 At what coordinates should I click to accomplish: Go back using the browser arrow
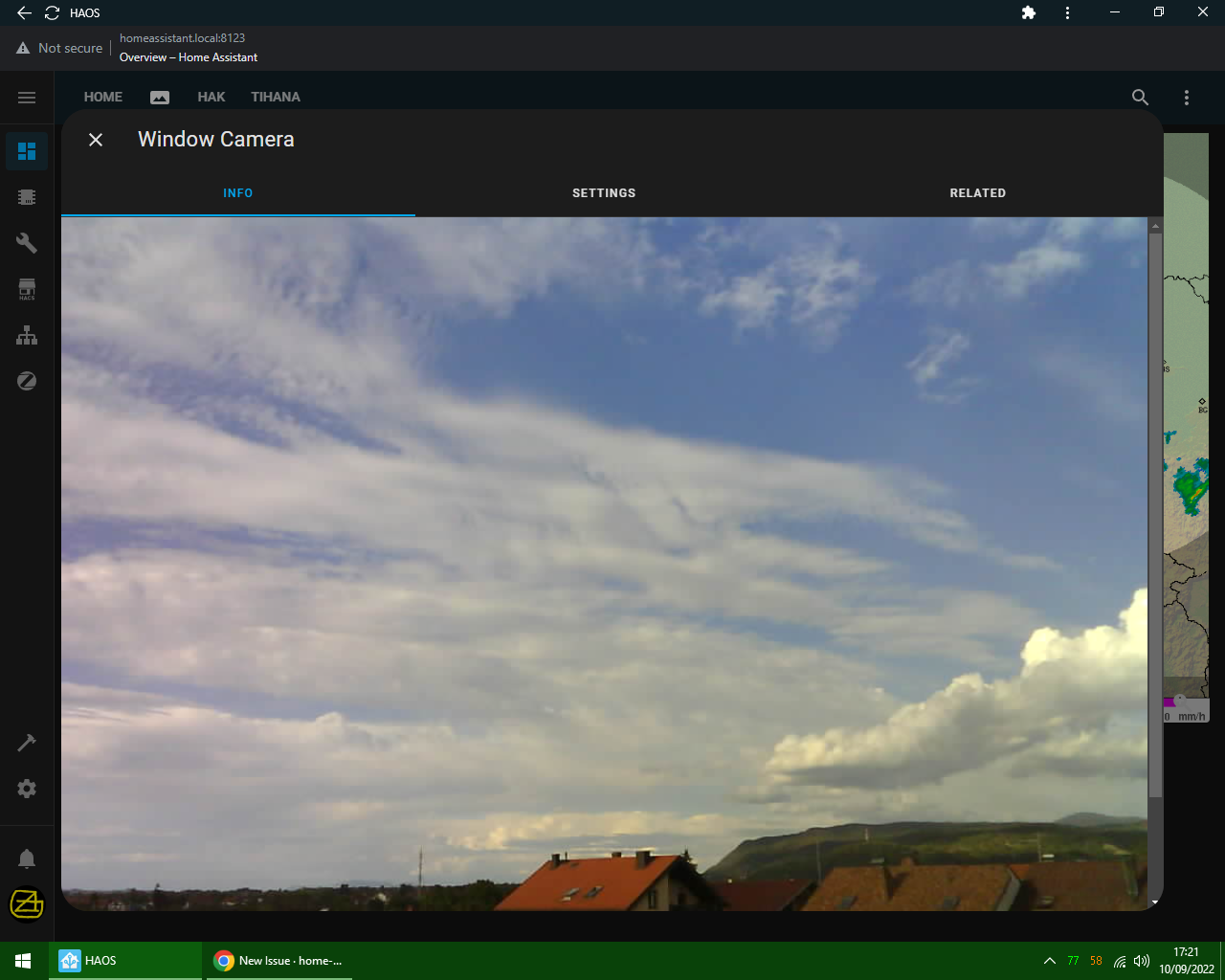point(25,13)
